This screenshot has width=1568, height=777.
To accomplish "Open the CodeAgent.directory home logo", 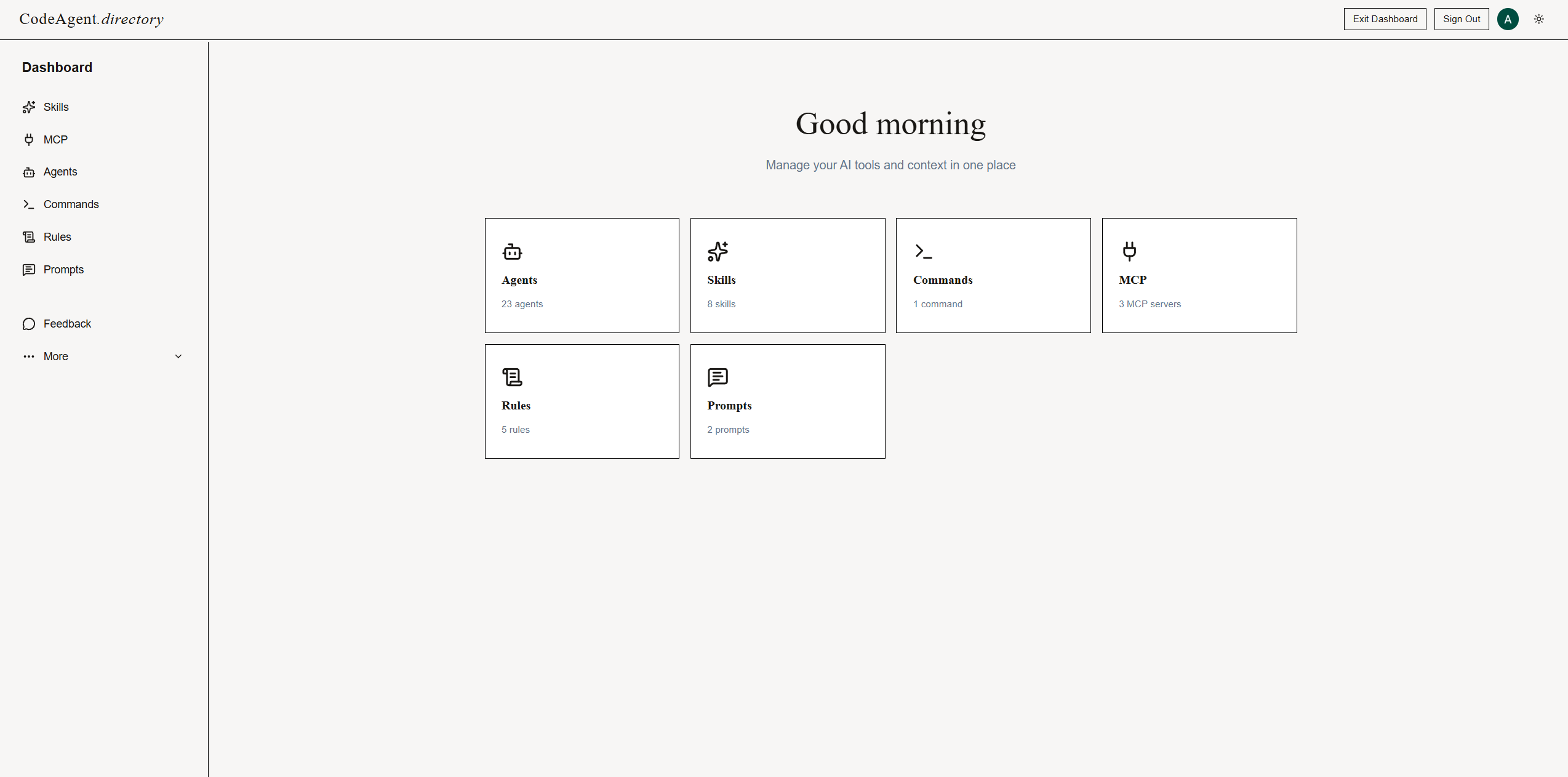I will point(91,19).
